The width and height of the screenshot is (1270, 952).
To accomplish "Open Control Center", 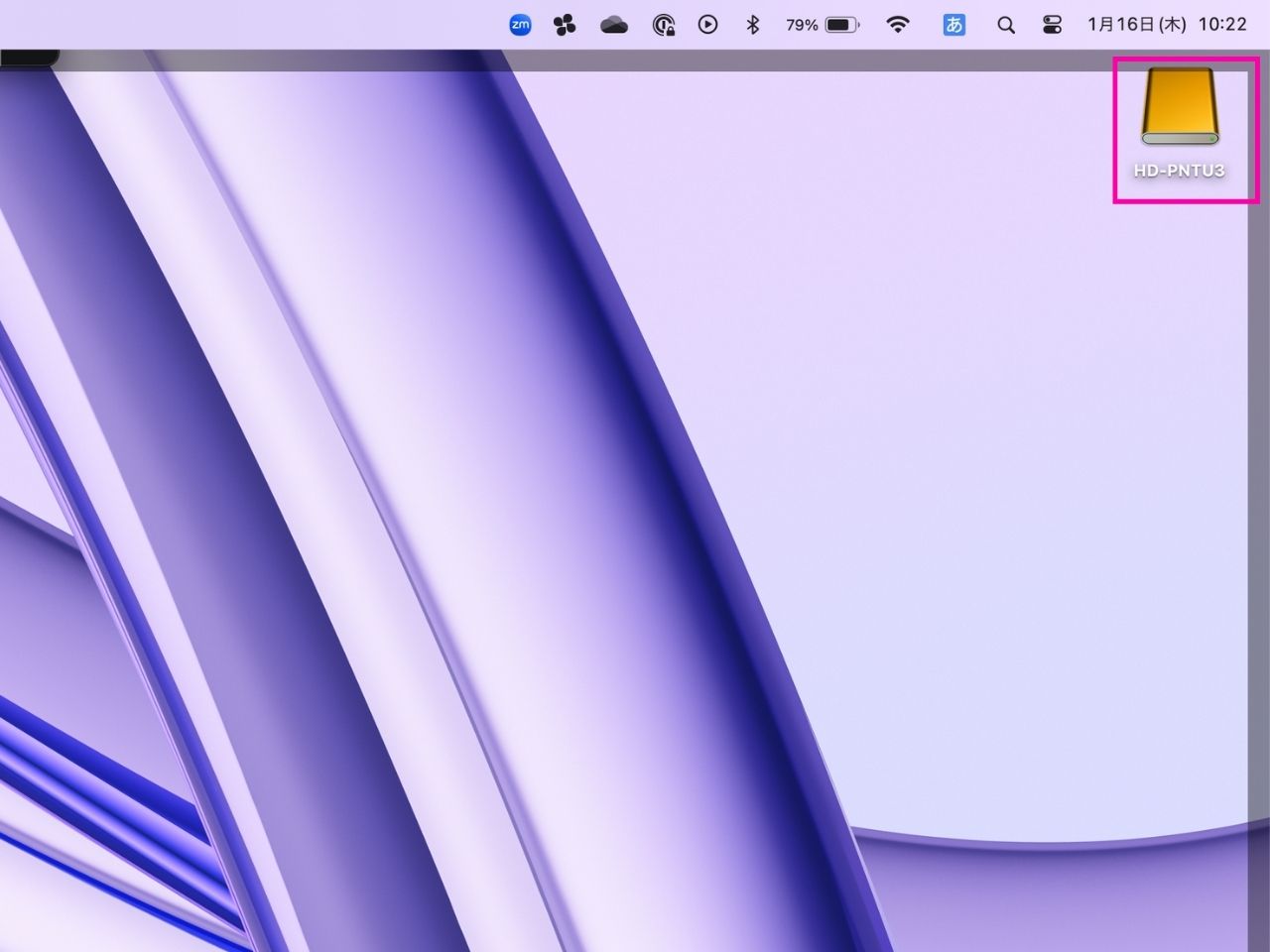I will coord(1051,25).
